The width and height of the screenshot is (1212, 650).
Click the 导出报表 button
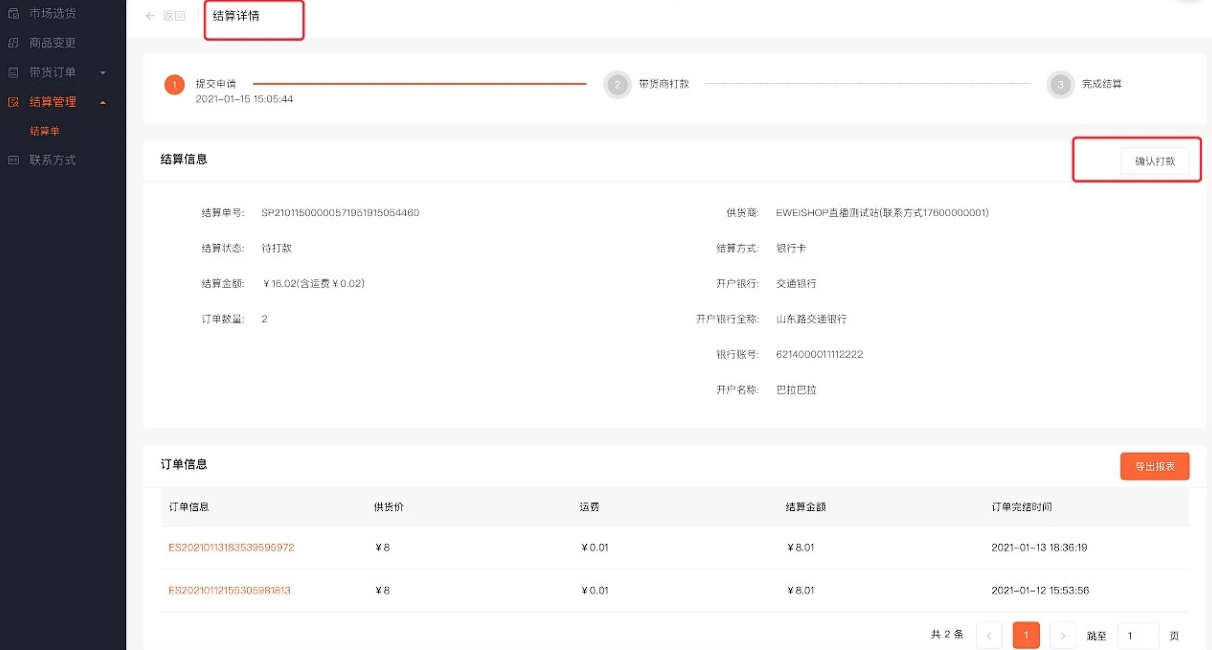(1155, 466)
